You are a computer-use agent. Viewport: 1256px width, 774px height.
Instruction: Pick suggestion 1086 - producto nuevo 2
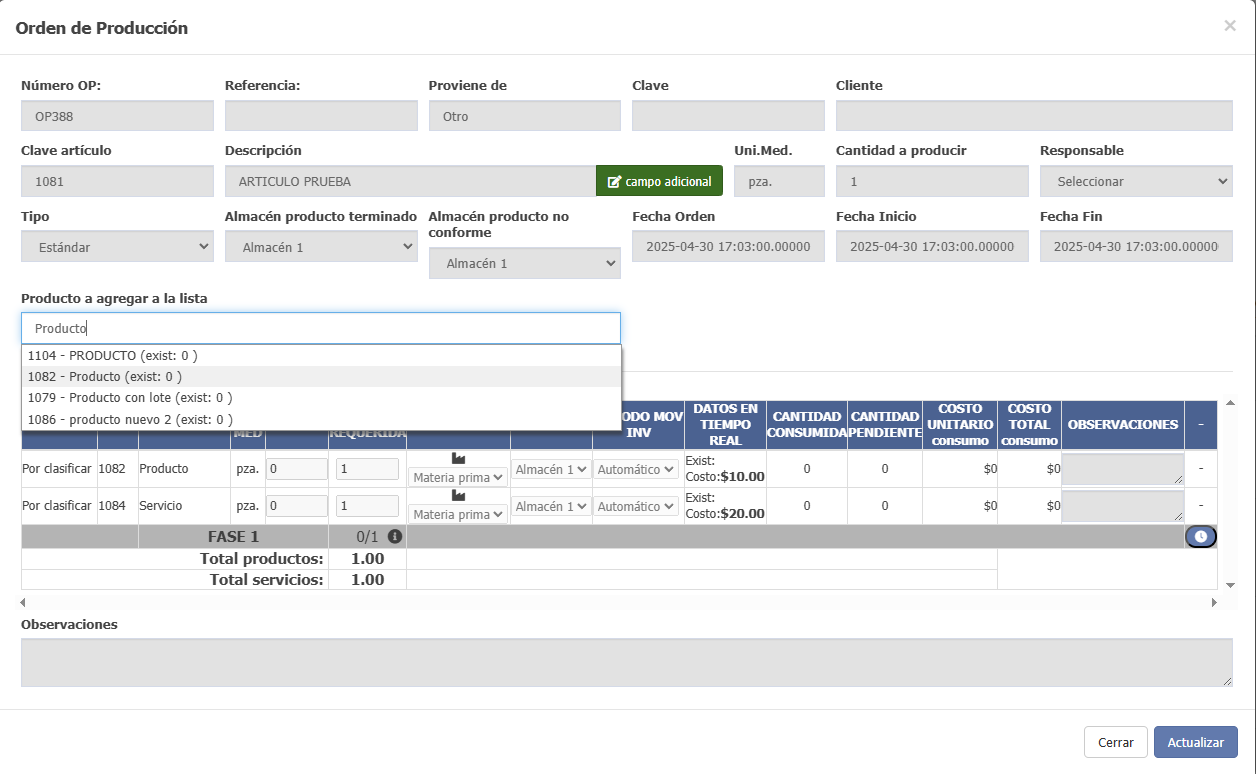[130, 420]
